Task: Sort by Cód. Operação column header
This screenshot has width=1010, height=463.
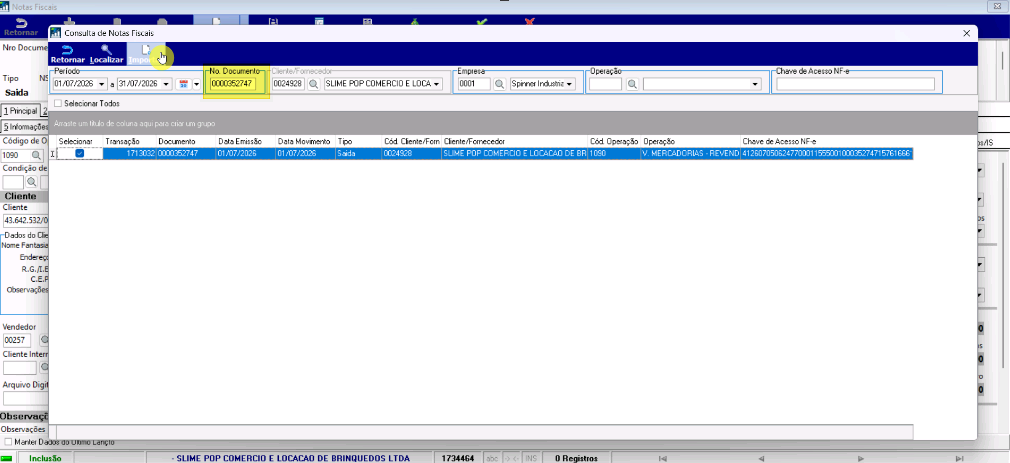Action: [614, 141]
